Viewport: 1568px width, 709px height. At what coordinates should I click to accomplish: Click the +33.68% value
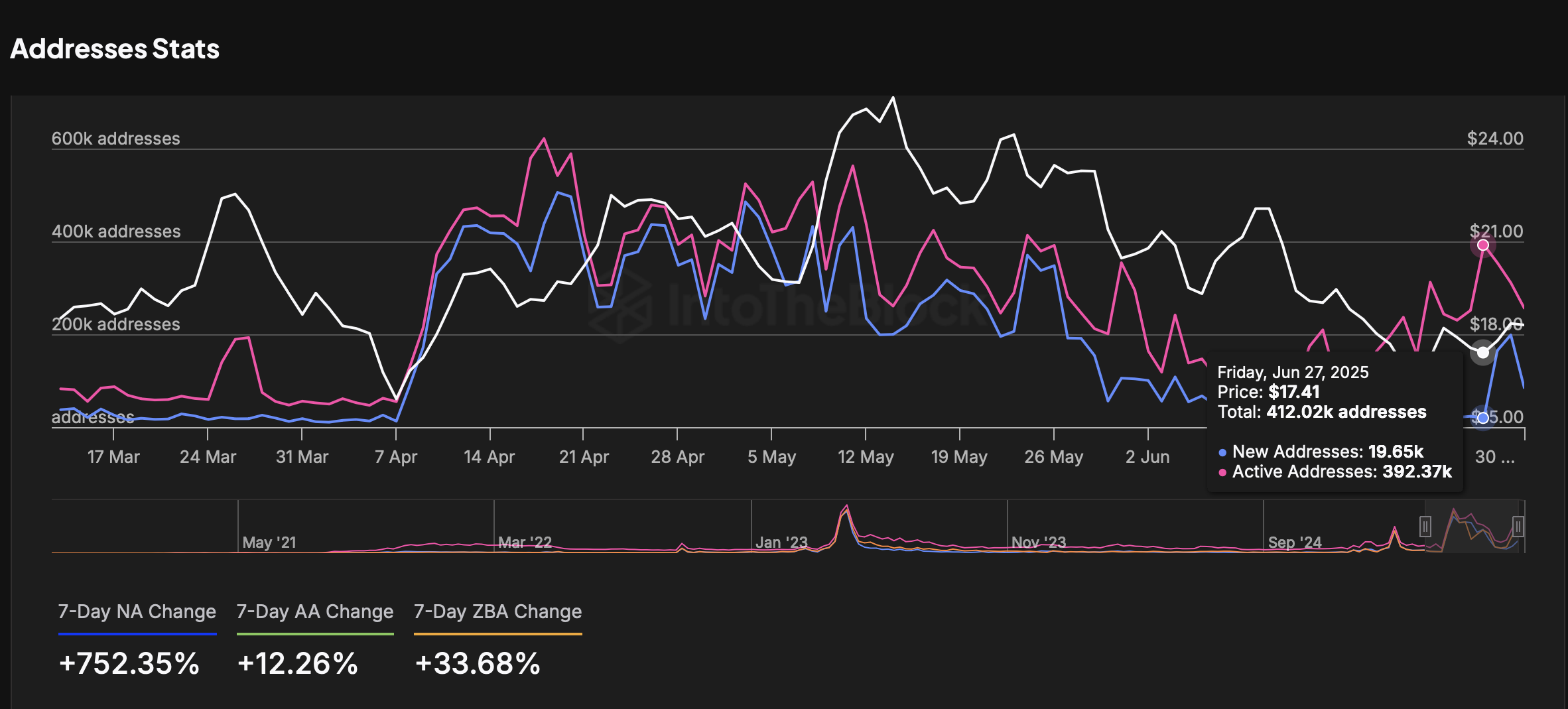(478, 664)
